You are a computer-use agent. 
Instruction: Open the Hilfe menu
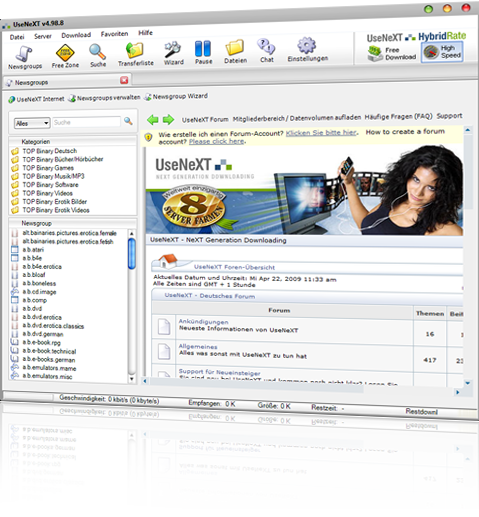[x=145, y=33]
